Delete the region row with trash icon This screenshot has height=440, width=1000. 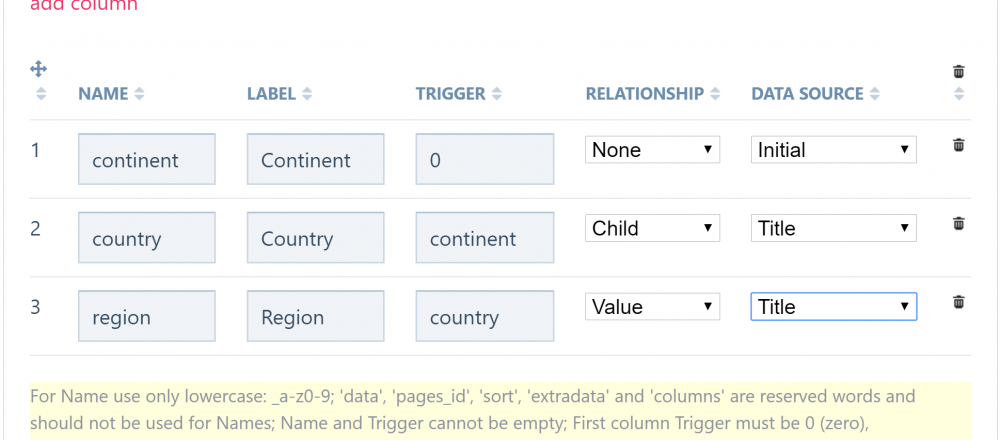point(959,301)
